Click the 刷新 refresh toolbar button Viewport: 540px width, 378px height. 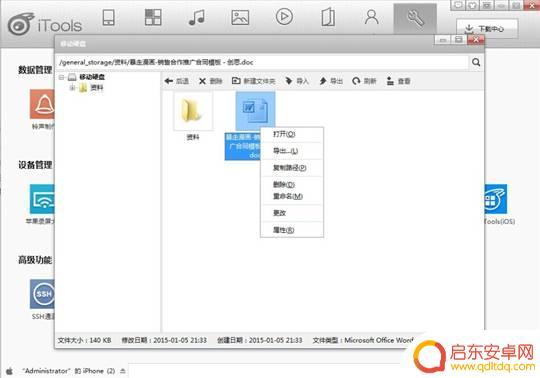(364, 81)
